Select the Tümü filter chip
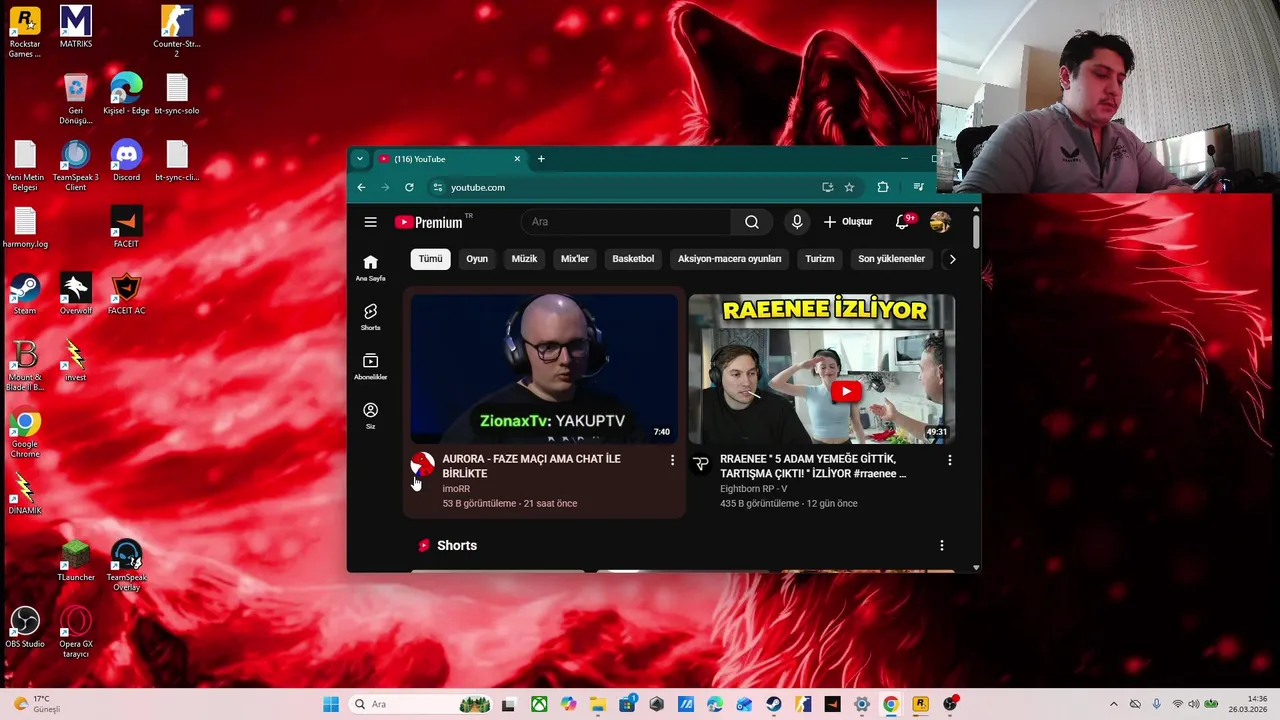 click(431, 259)
